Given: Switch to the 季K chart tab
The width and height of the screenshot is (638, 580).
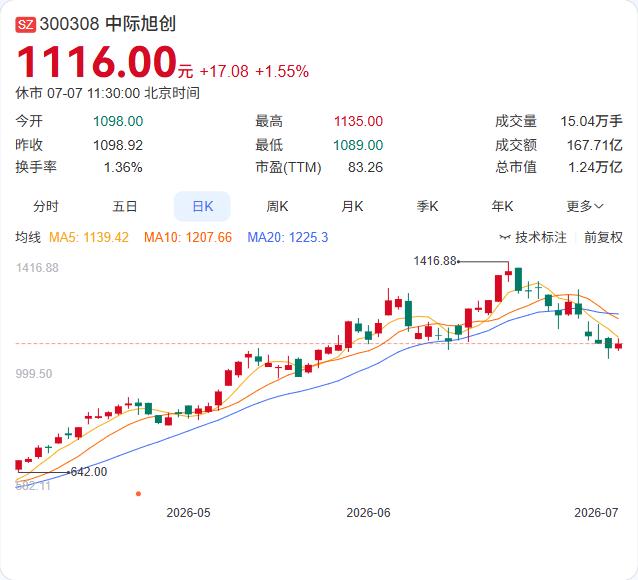Looking at the screenshot, I should [427, 206].
